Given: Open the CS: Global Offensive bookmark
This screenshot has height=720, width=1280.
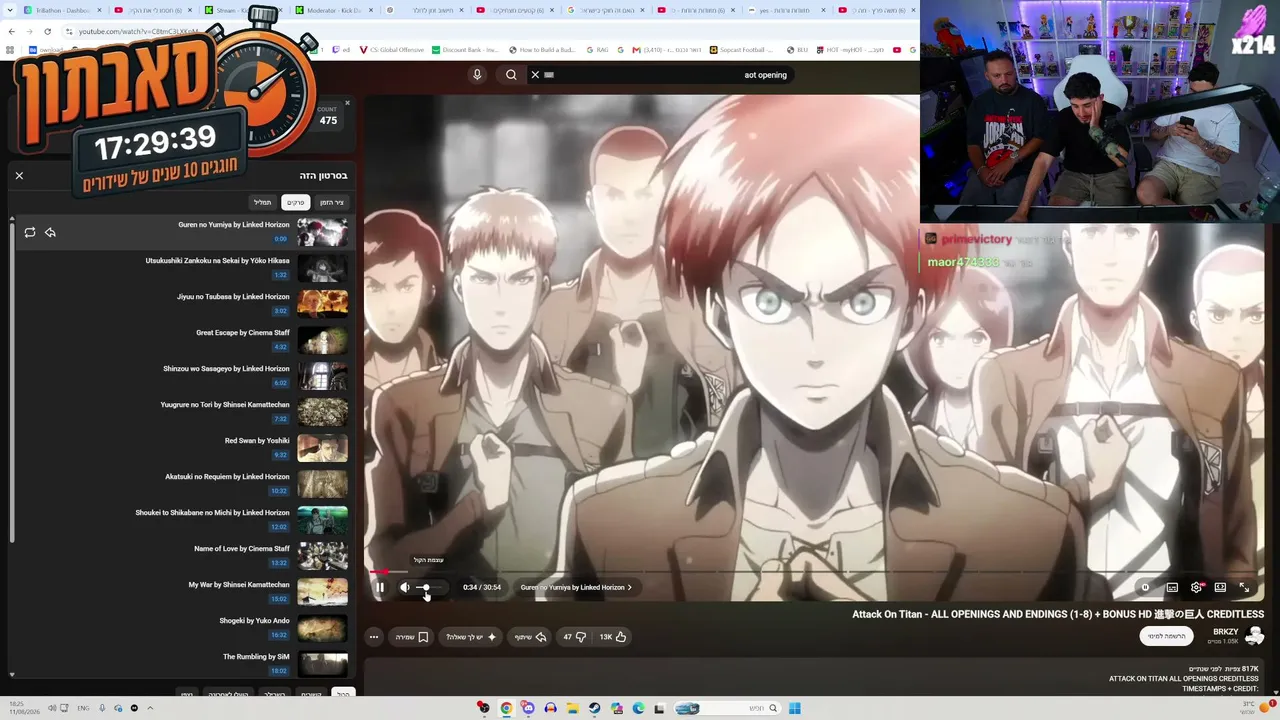Looking at the screenshot, I should pyautogui.click(x=391, y=50).
